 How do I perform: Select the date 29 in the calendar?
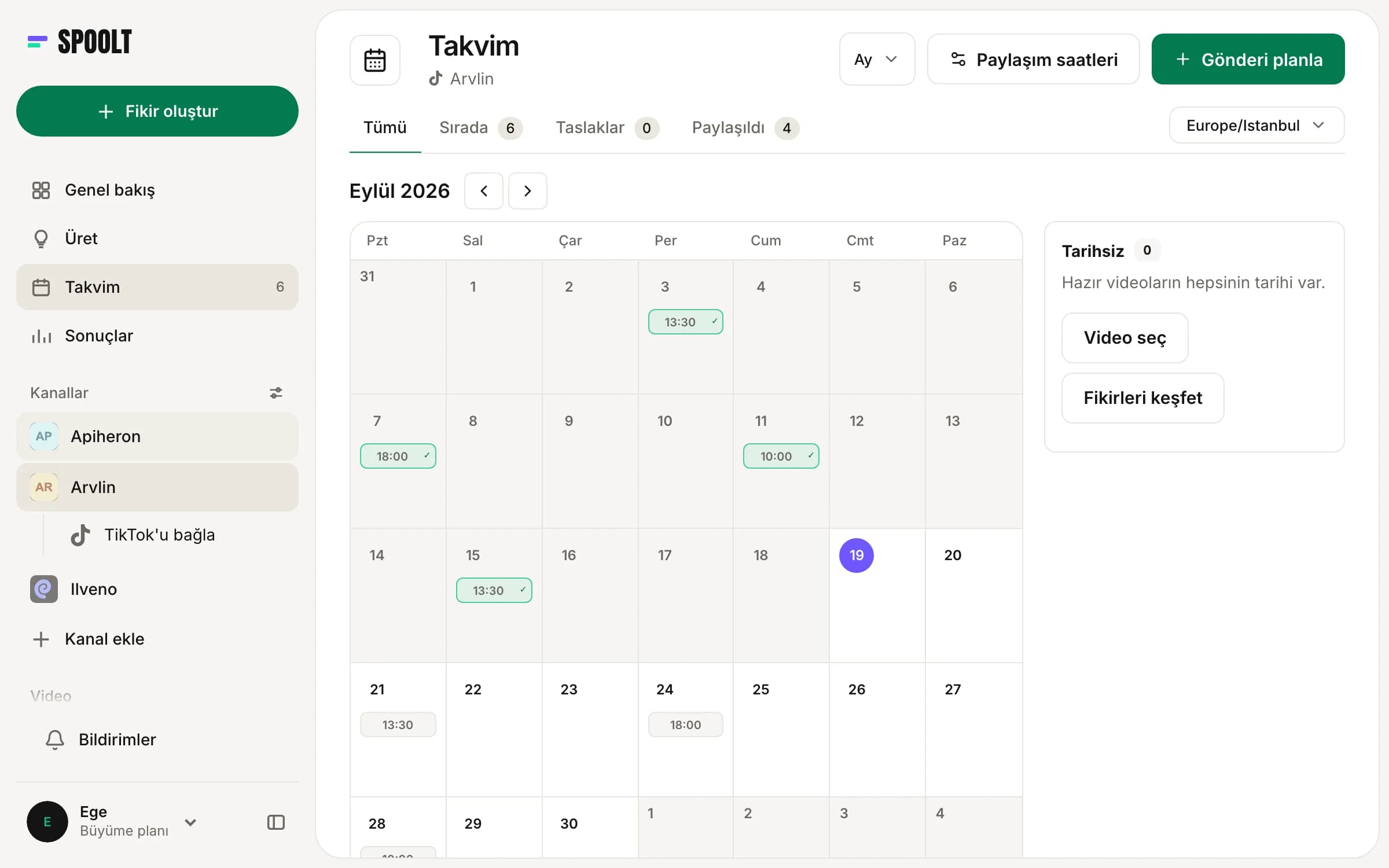click(x=473, y=824)
